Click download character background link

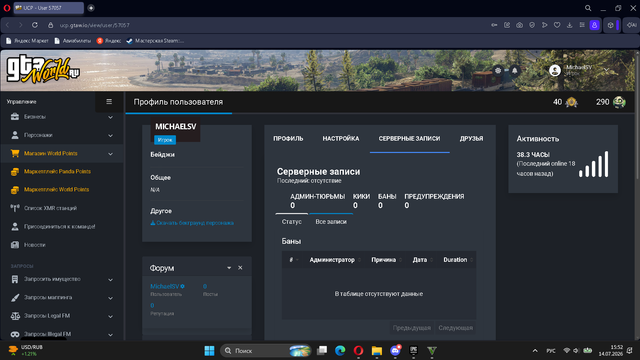click(x=192, y=223)
